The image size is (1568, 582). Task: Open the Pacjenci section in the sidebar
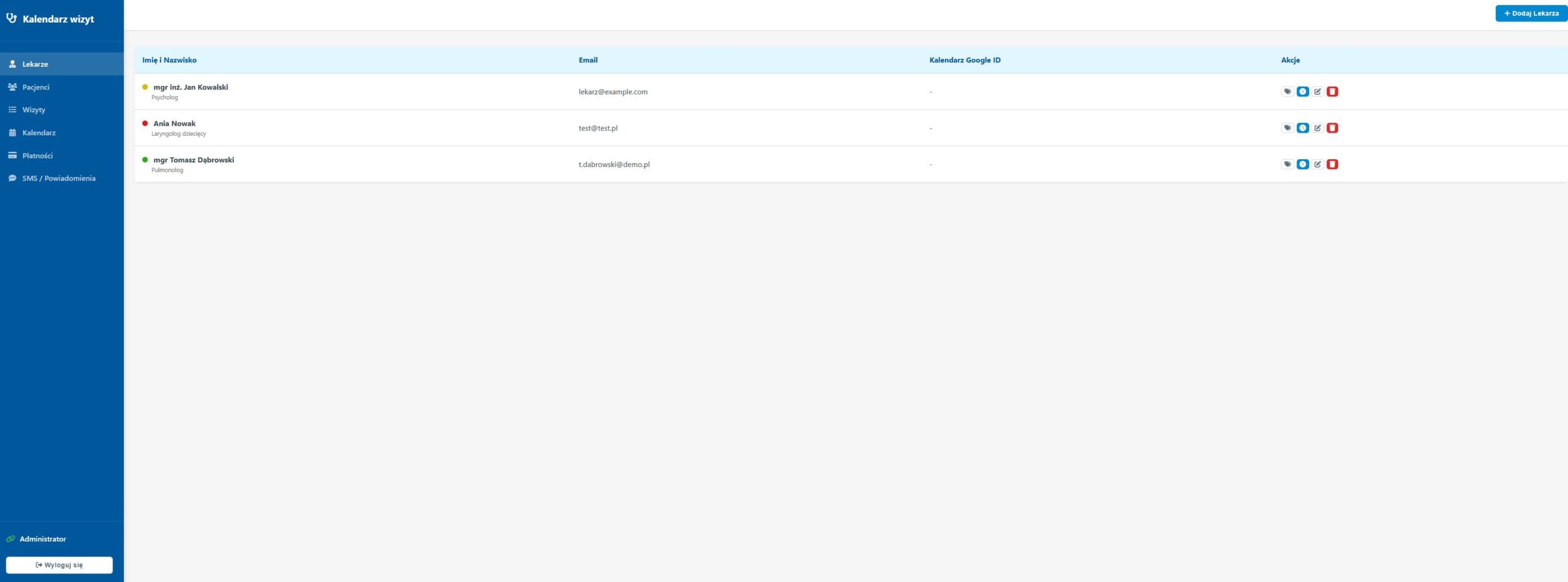point(36,87)
